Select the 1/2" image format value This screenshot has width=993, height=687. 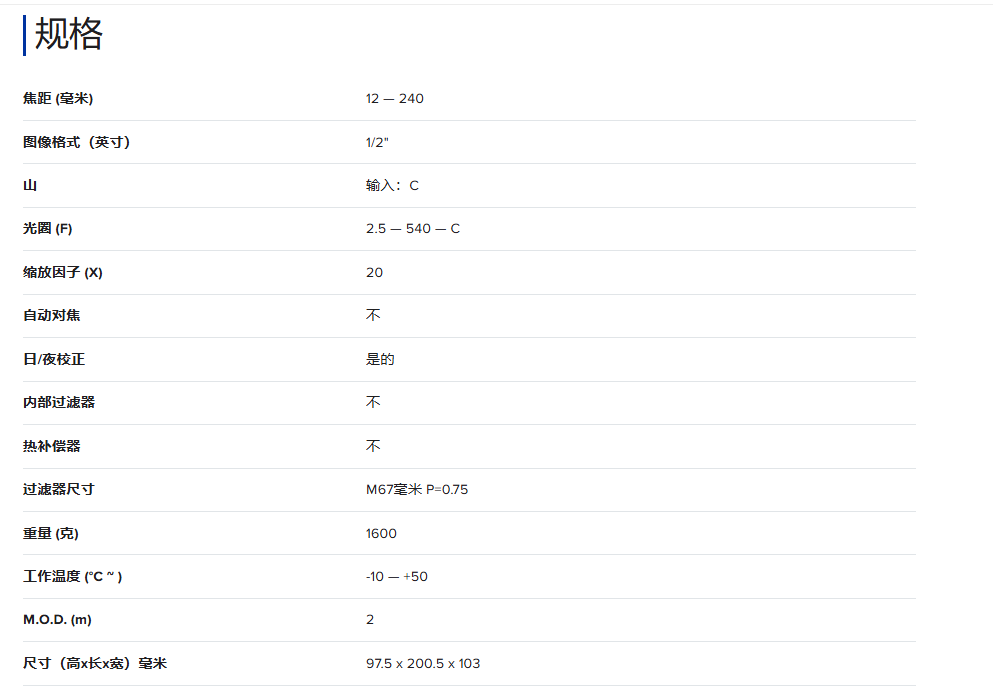point(377,142)
